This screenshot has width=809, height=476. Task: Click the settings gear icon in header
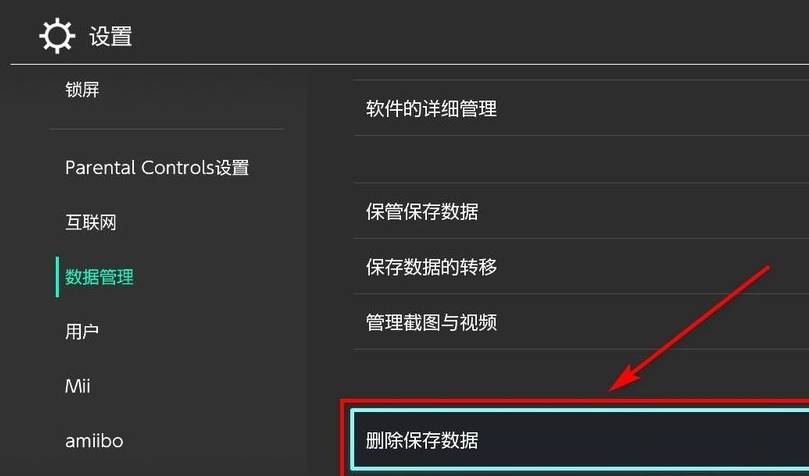click(57, 36)
